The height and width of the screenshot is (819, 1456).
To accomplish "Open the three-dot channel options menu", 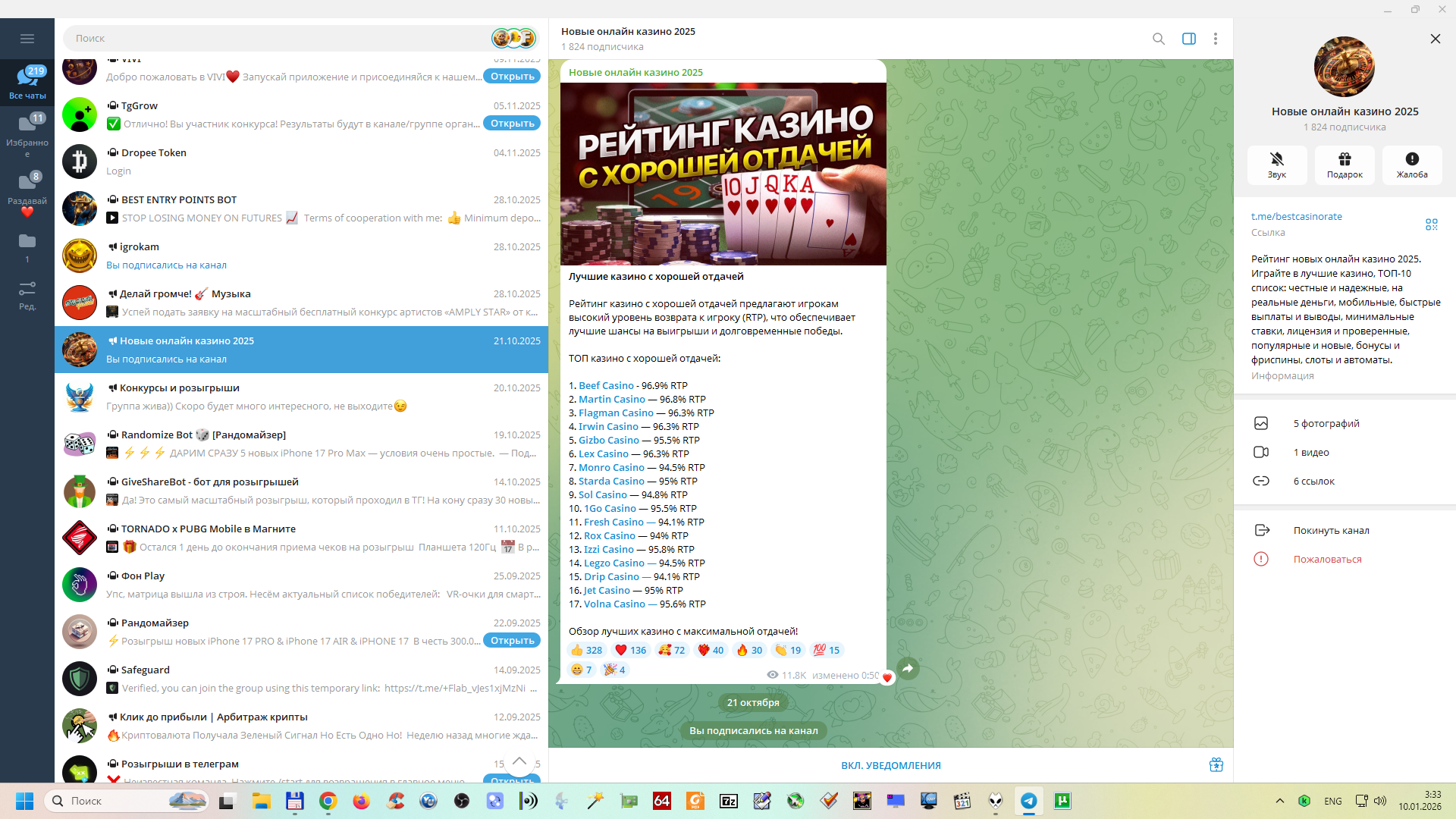I will [1215, 39].
